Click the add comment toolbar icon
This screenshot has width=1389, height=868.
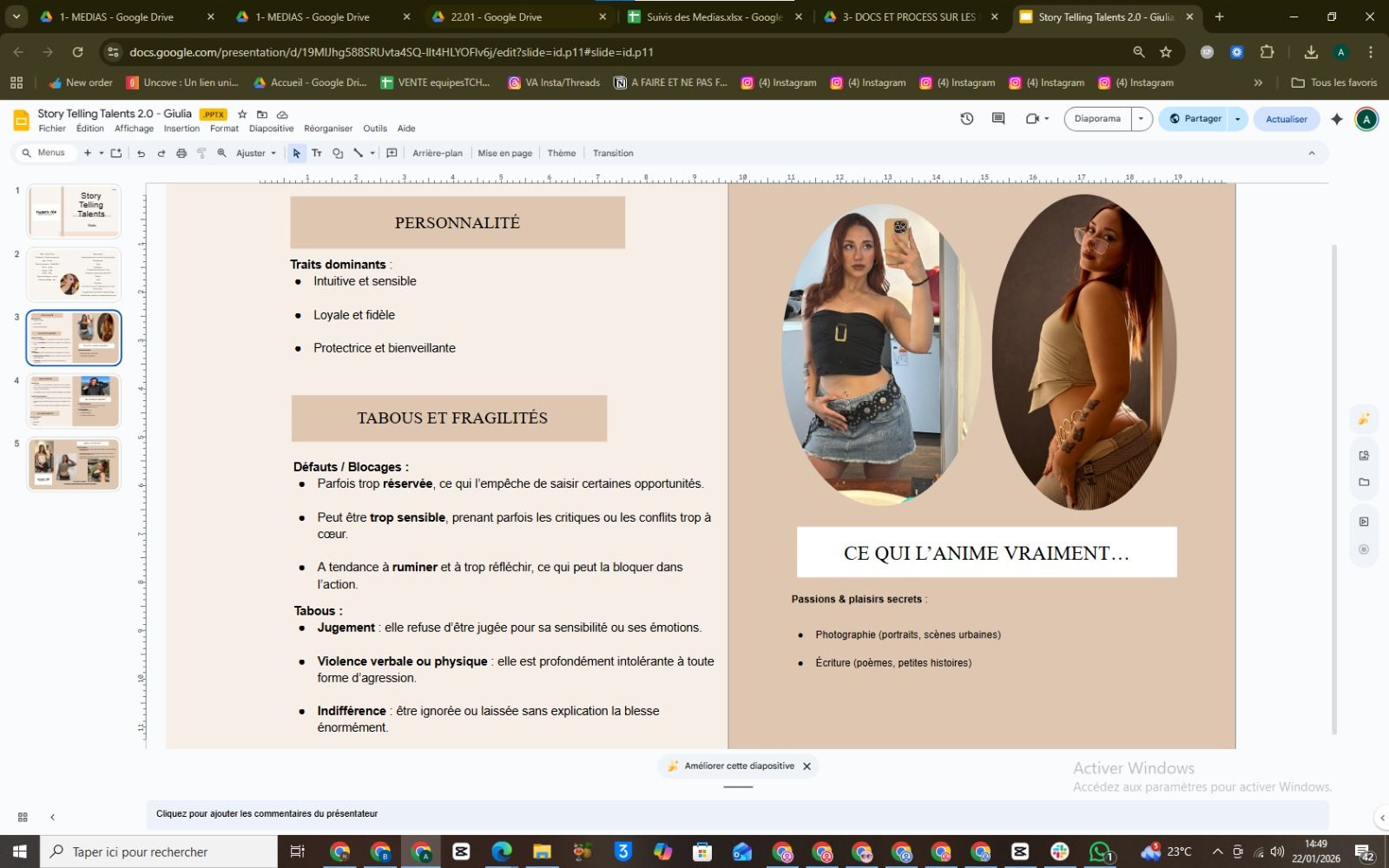(392, 154)
